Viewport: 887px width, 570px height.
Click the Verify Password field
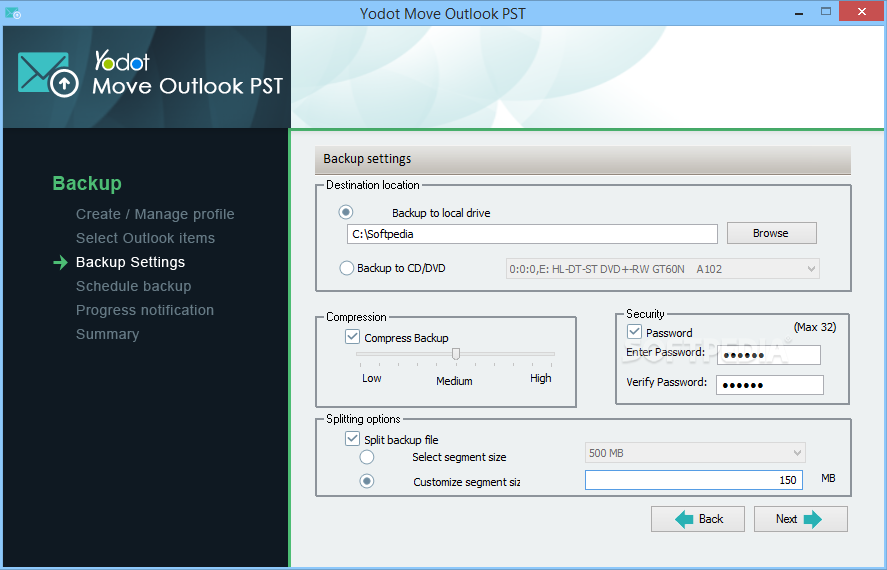tap(770, 385)
